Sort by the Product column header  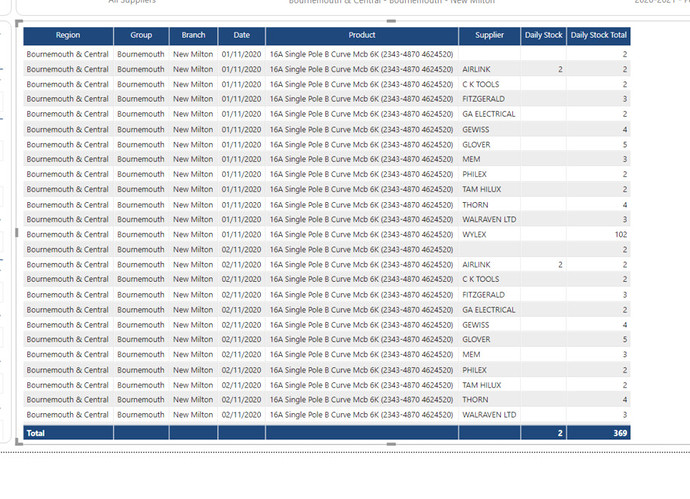[362, 35]
